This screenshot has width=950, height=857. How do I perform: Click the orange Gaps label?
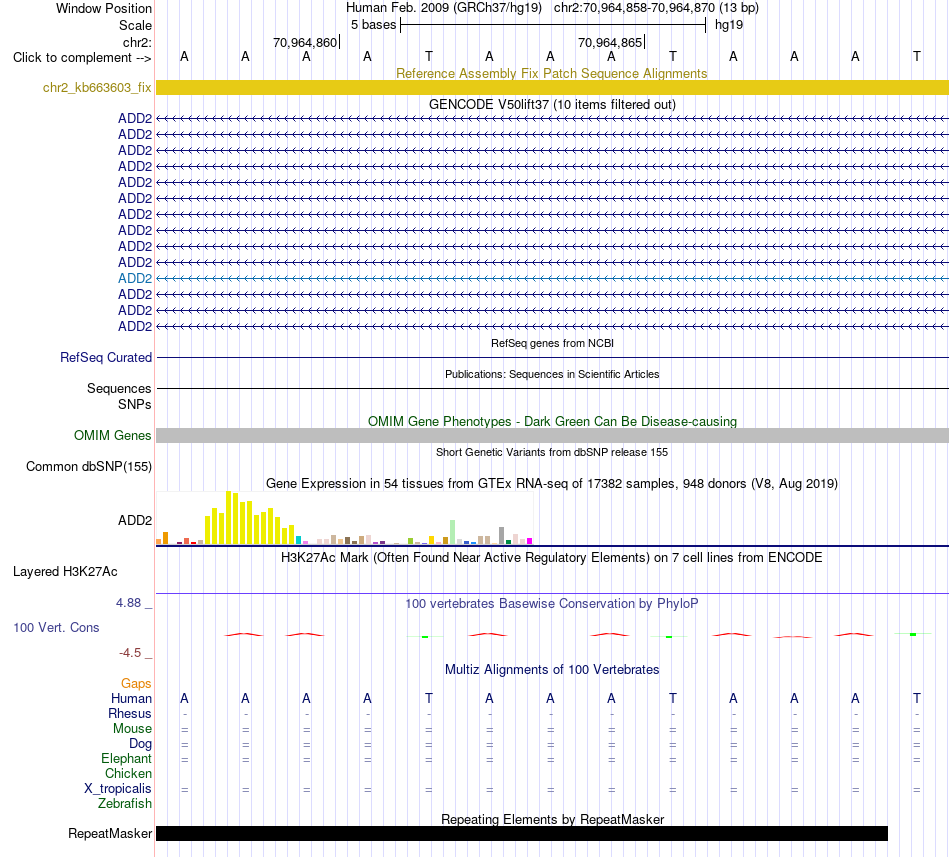pyautogui.click(x=136, y=683)
